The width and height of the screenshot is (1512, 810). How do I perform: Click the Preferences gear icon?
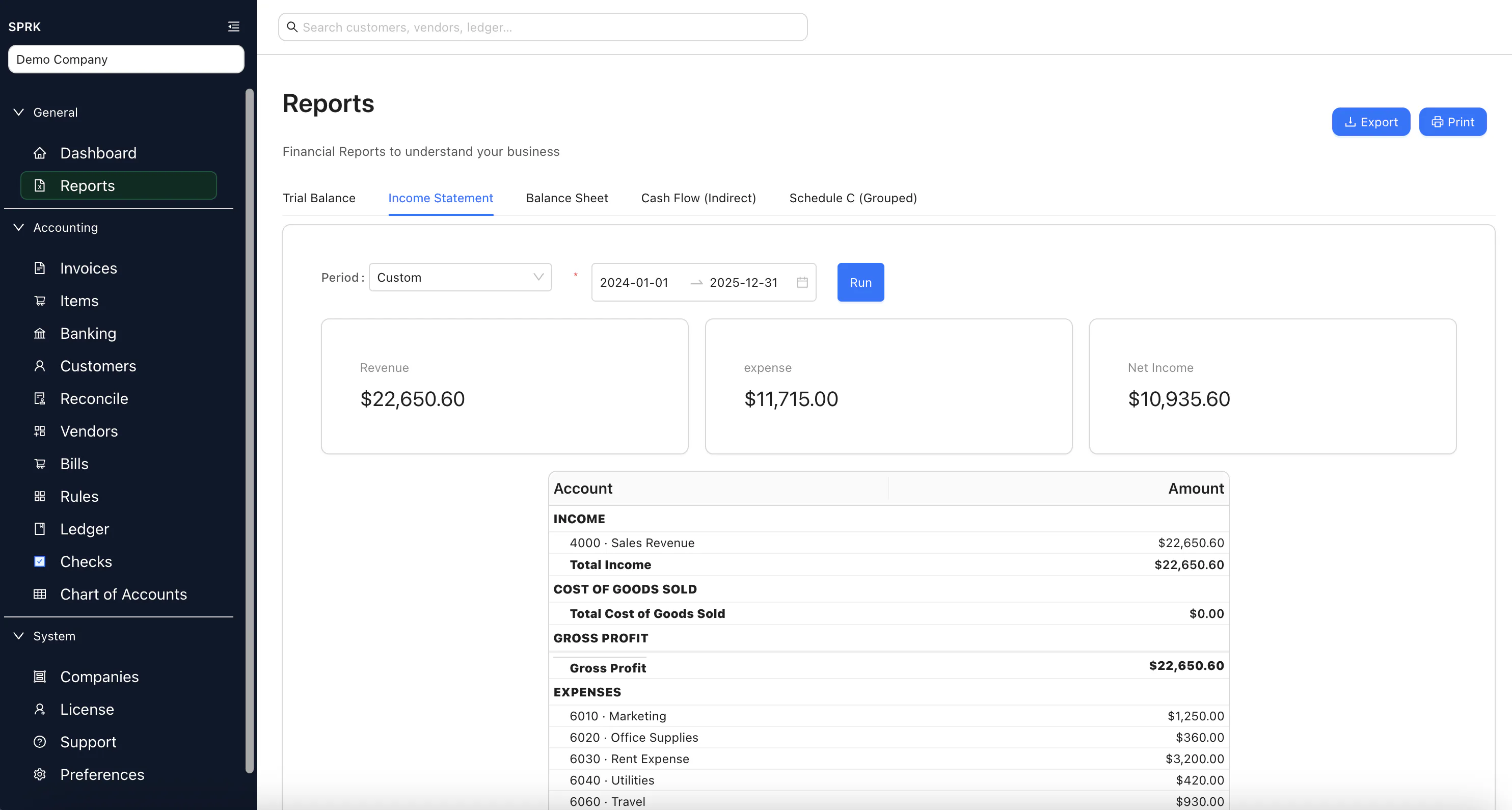click(39, 775)
